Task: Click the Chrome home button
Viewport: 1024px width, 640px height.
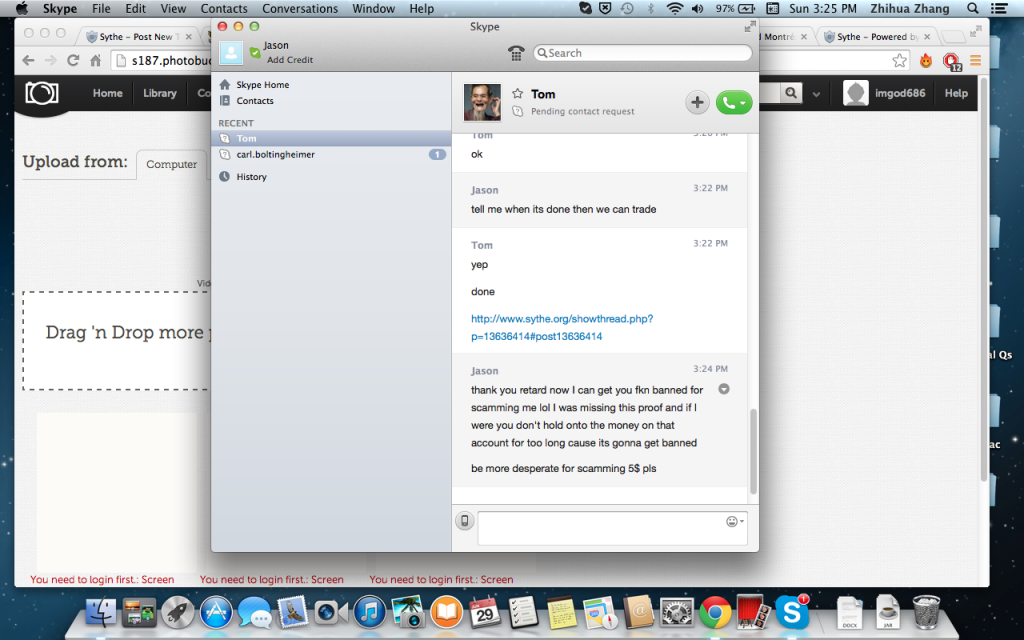Action: [95, 61]
